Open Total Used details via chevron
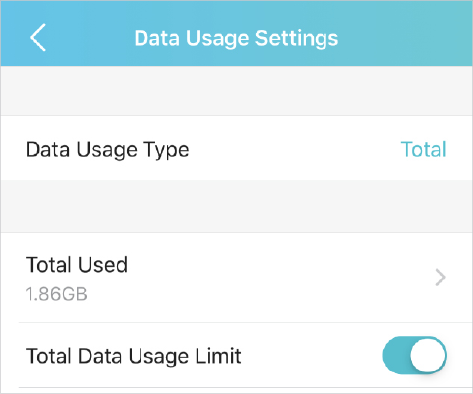This screenshot has width=473, height=394. tap(440, 278)
